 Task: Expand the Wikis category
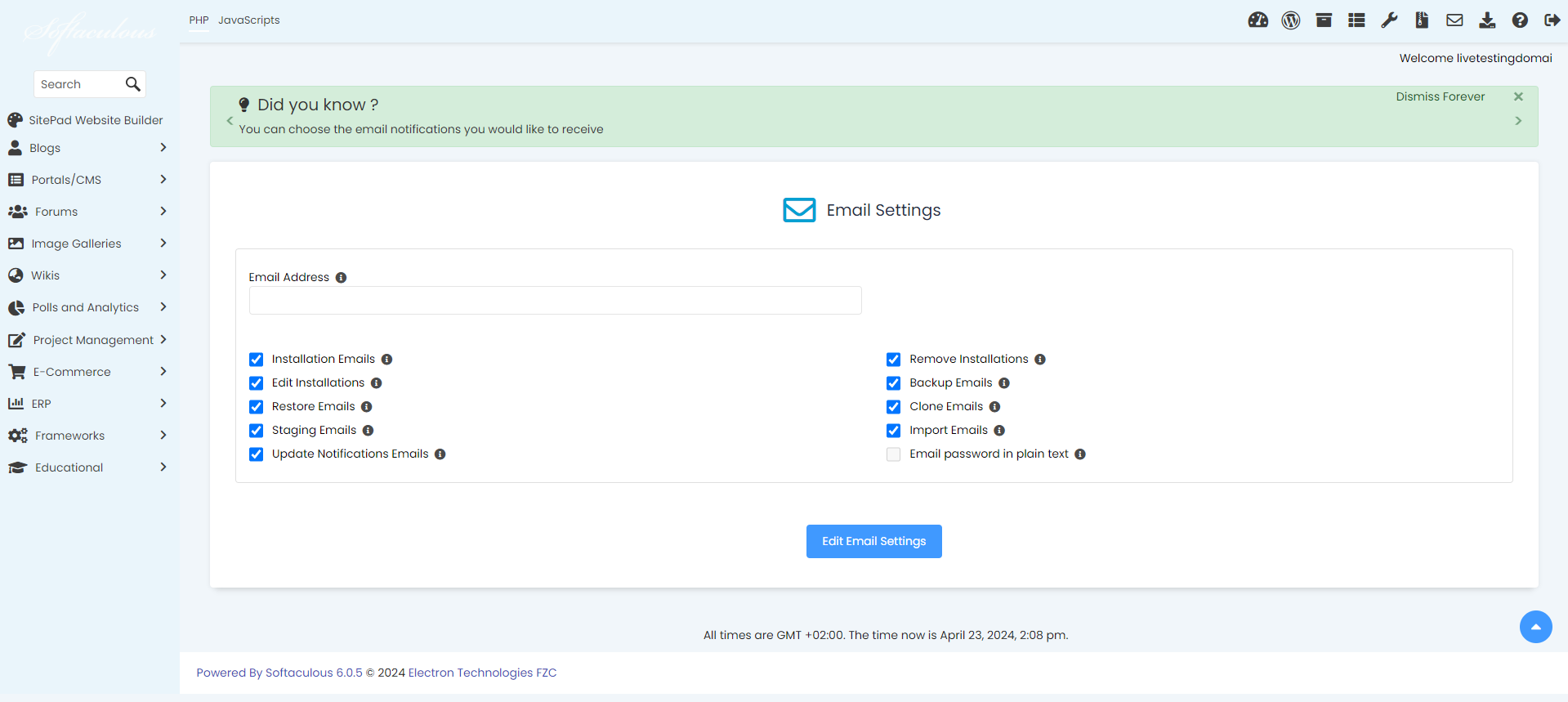87,275
